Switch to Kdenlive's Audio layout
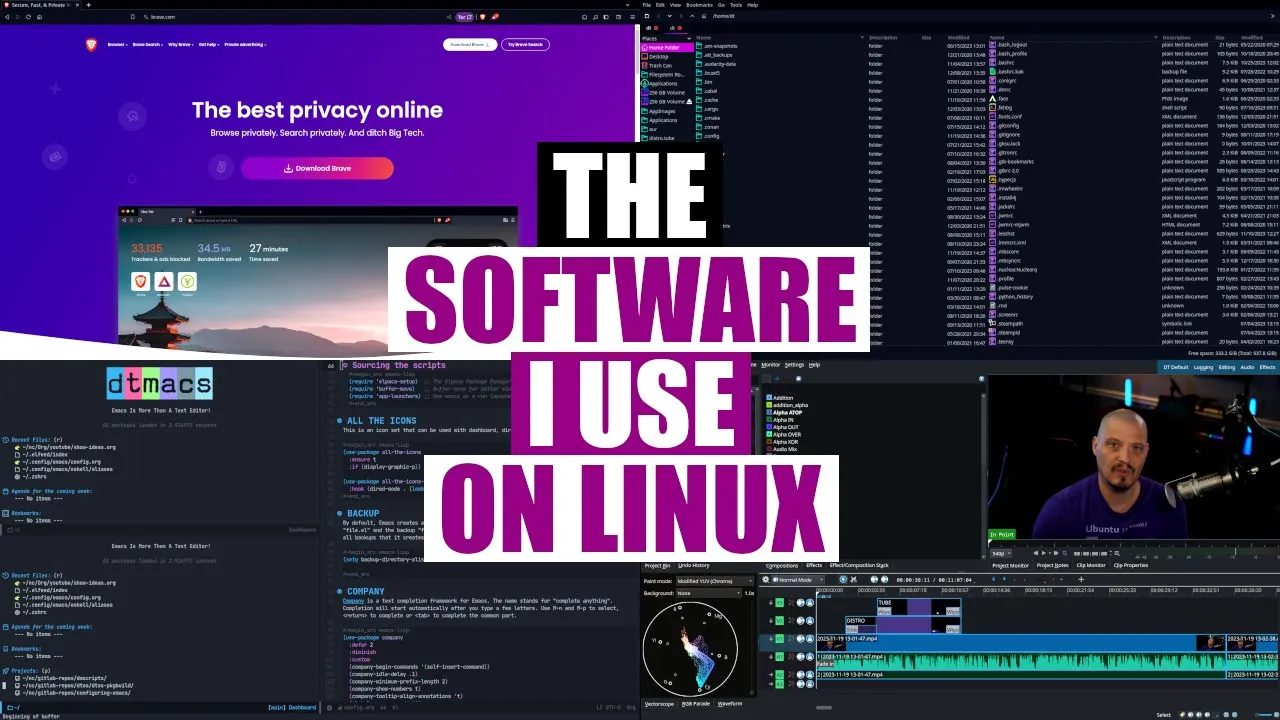This screenshot has width=1280, height=720. tap(1247, 367)
